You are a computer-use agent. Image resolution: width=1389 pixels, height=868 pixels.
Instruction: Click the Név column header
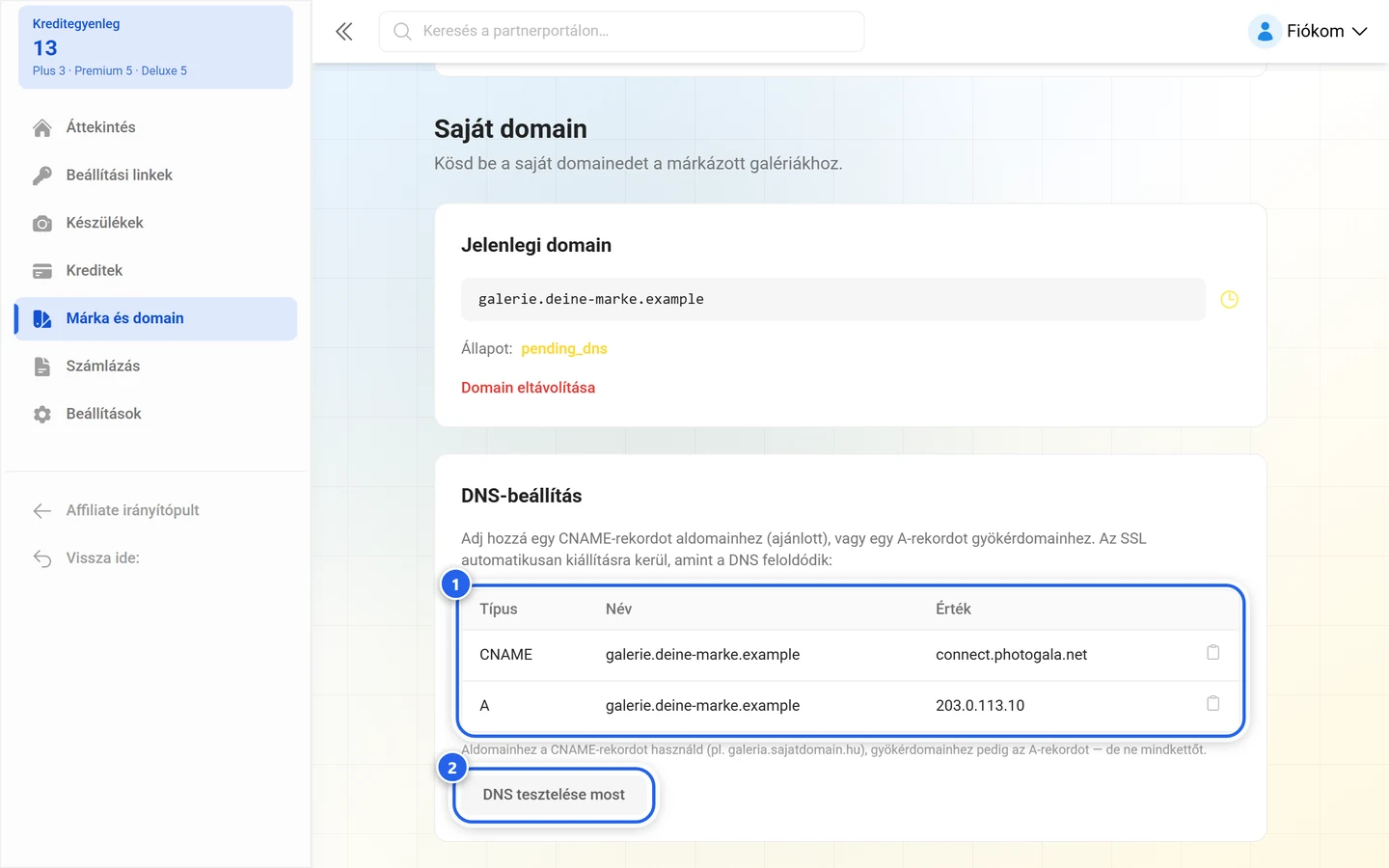point(618,610)
